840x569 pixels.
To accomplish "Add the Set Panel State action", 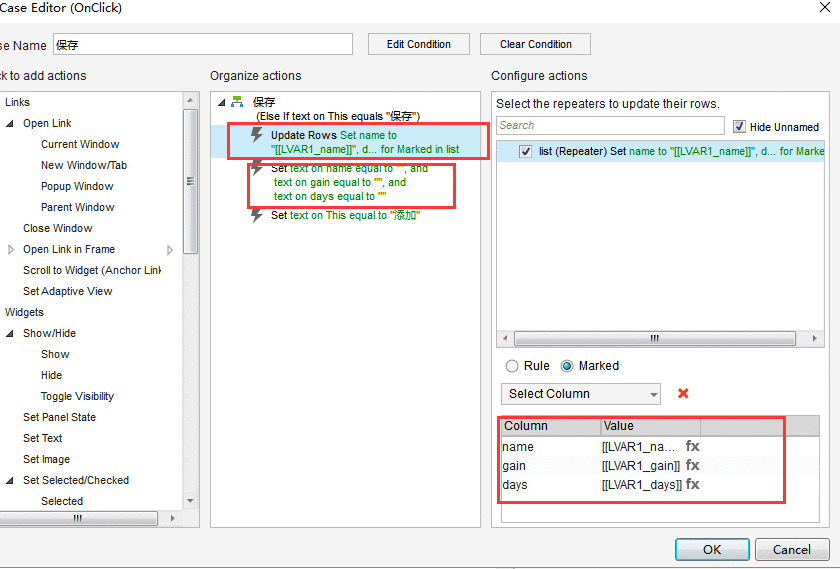I will (59, 417).
